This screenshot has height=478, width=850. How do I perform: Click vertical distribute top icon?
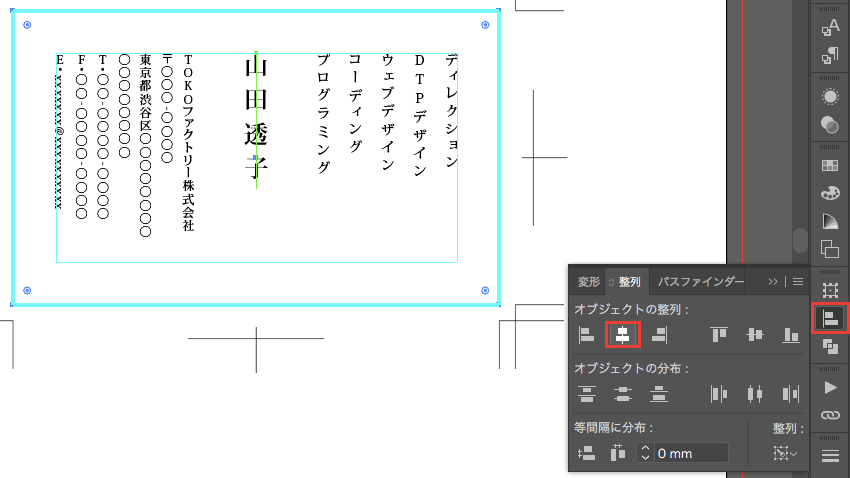tap(587, 394)
